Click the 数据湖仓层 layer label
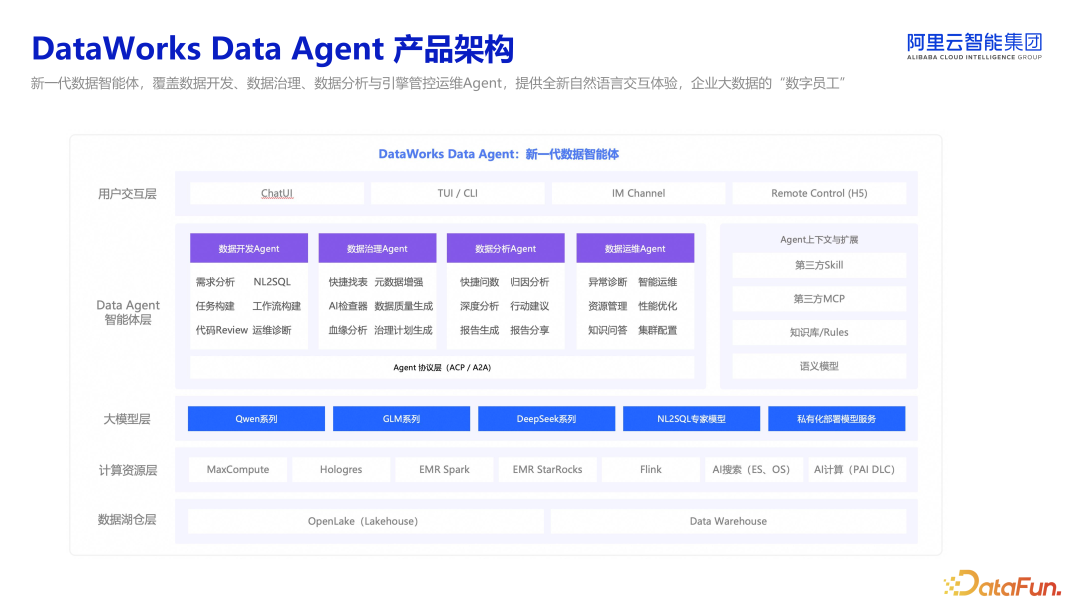The height and width of the screenshot is (608, 1080). [127, 520]
